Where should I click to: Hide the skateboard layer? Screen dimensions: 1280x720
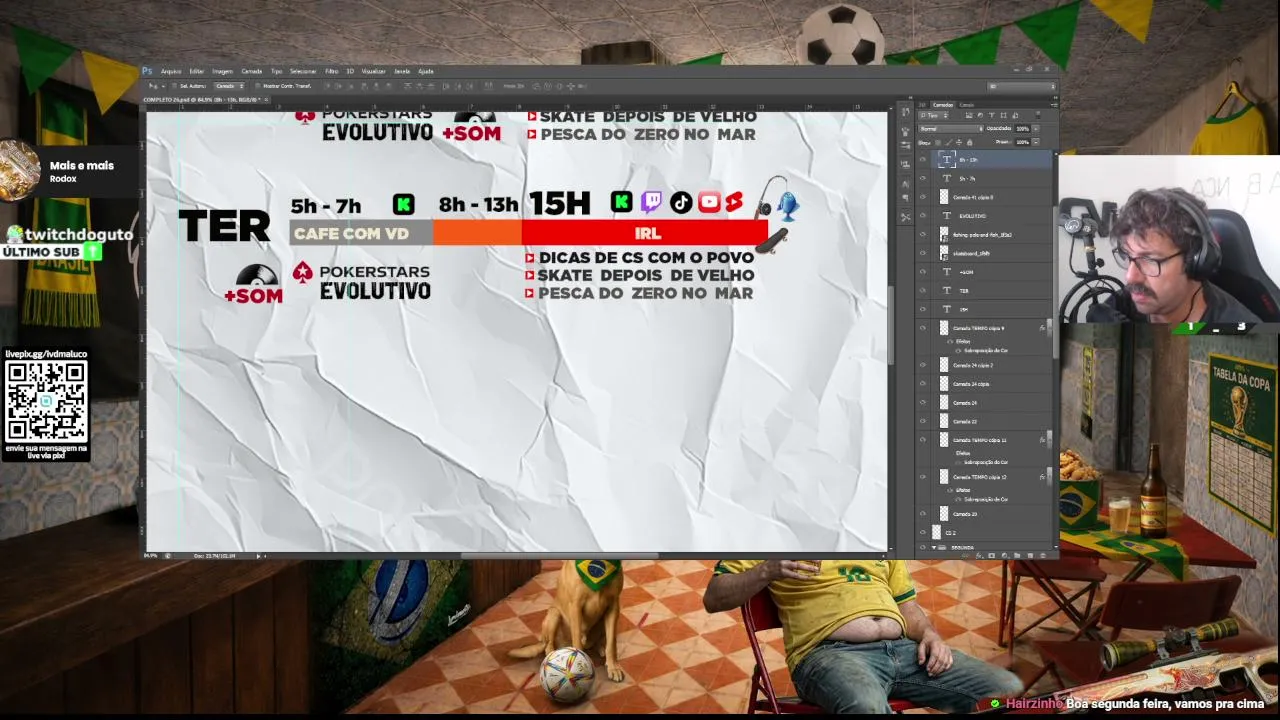point(923,253)
